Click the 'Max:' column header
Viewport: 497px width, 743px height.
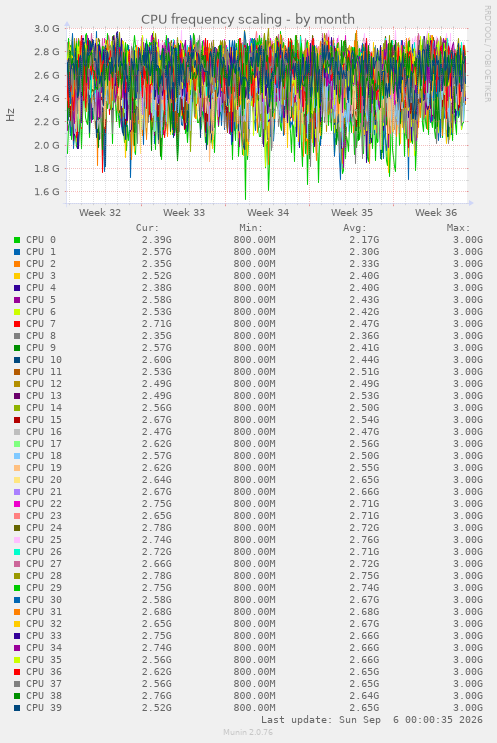pyautogui.click(x=459, y=228)
